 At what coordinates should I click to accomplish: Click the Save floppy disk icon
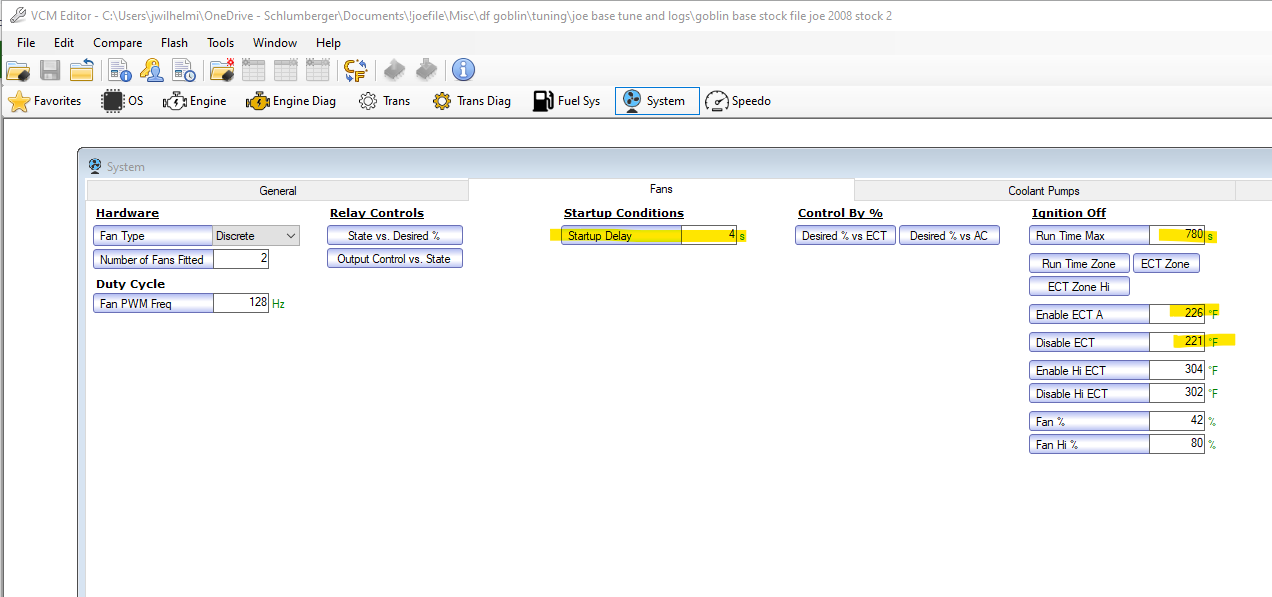click(50, 70)
